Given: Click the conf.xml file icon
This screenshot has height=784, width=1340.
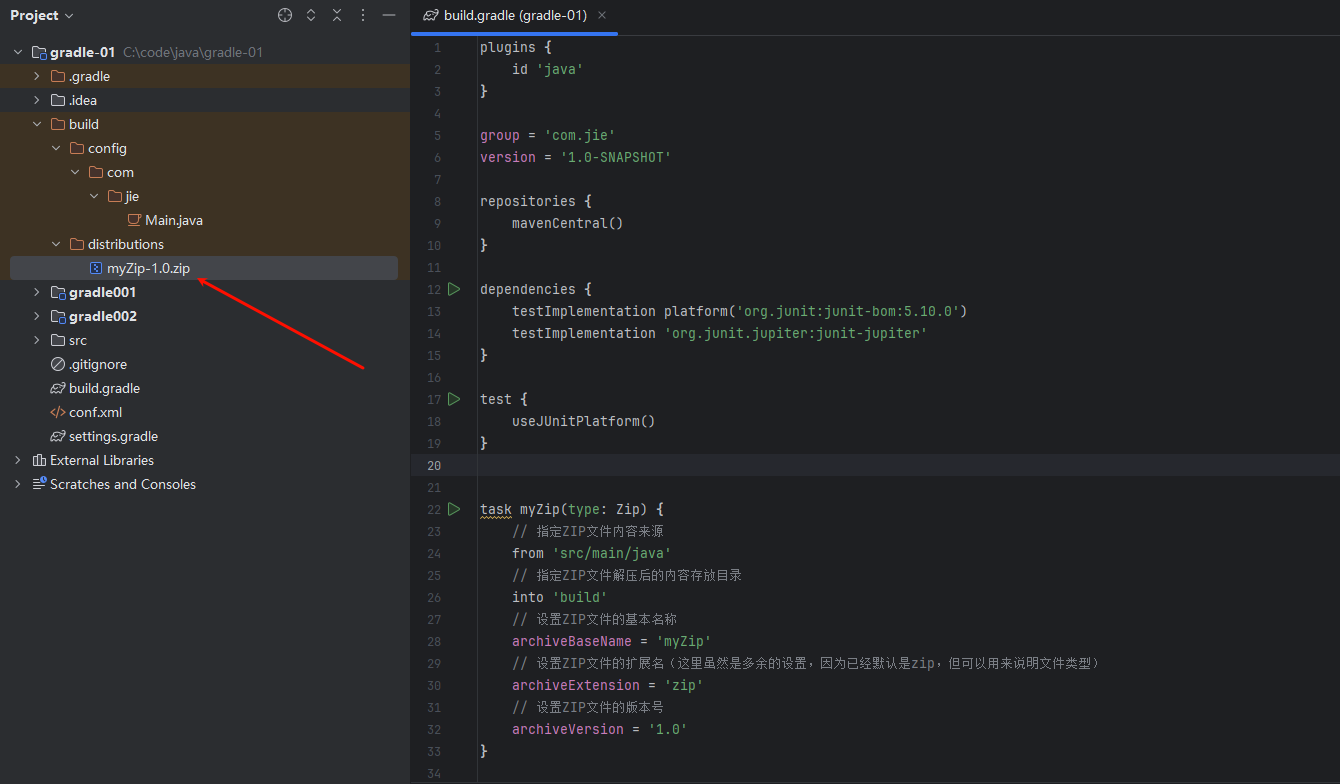Looking at the screenshot, I should click(58, 412).
